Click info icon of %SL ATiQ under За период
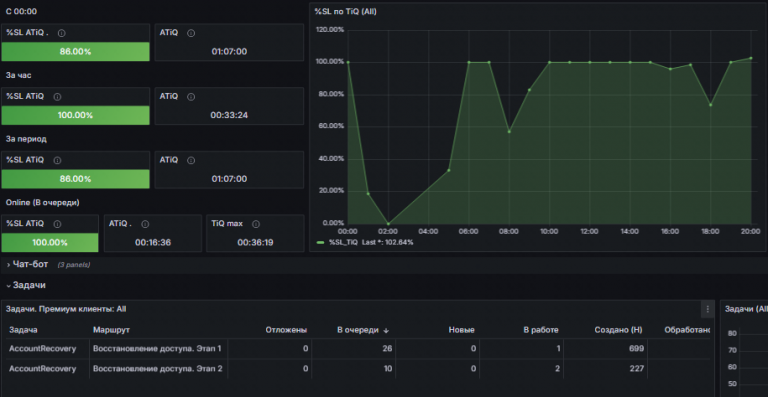The image size is (768, 397). [57, 161]
